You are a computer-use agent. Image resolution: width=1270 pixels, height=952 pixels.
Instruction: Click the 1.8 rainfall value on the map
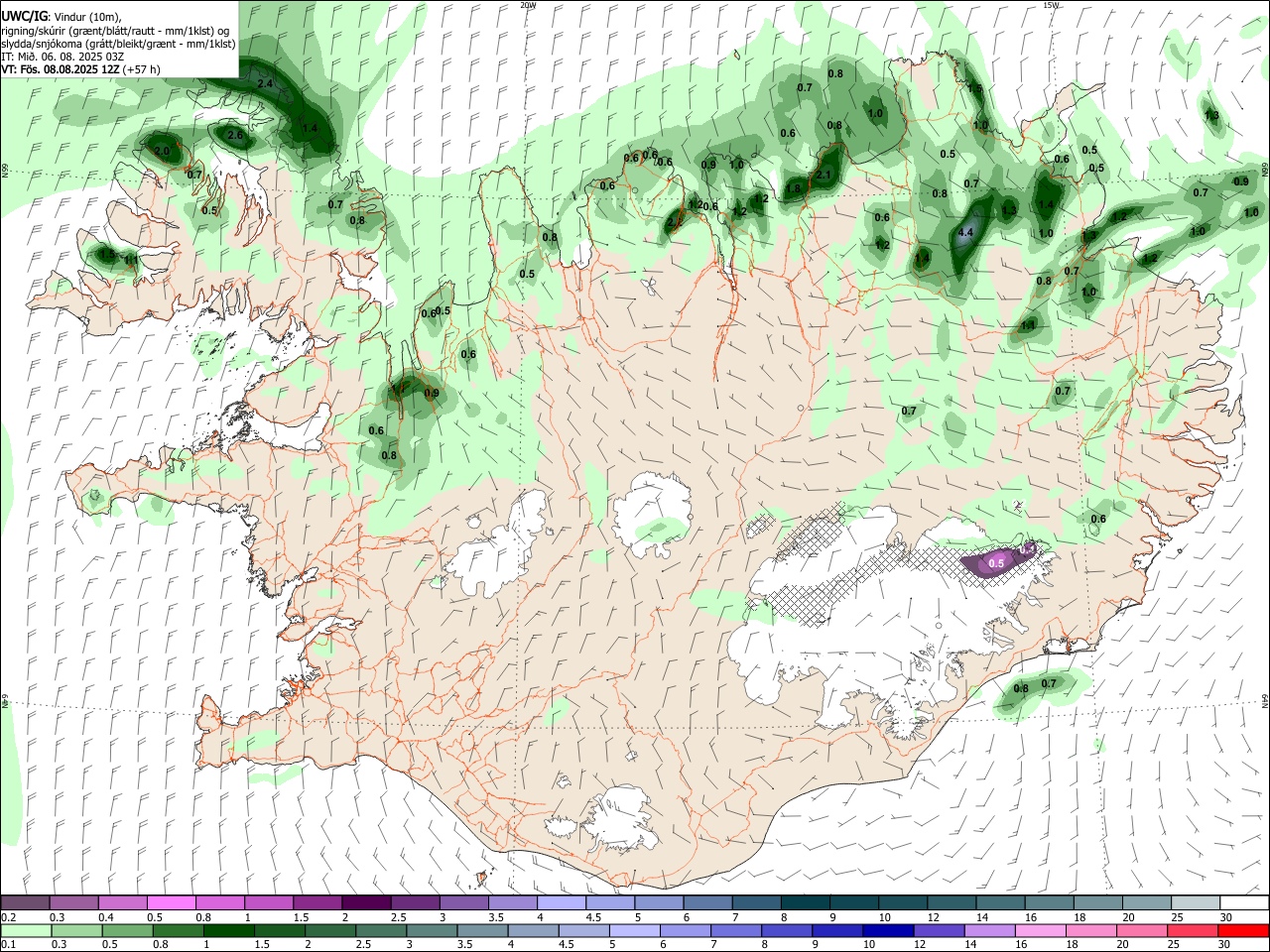pos(794,188)
